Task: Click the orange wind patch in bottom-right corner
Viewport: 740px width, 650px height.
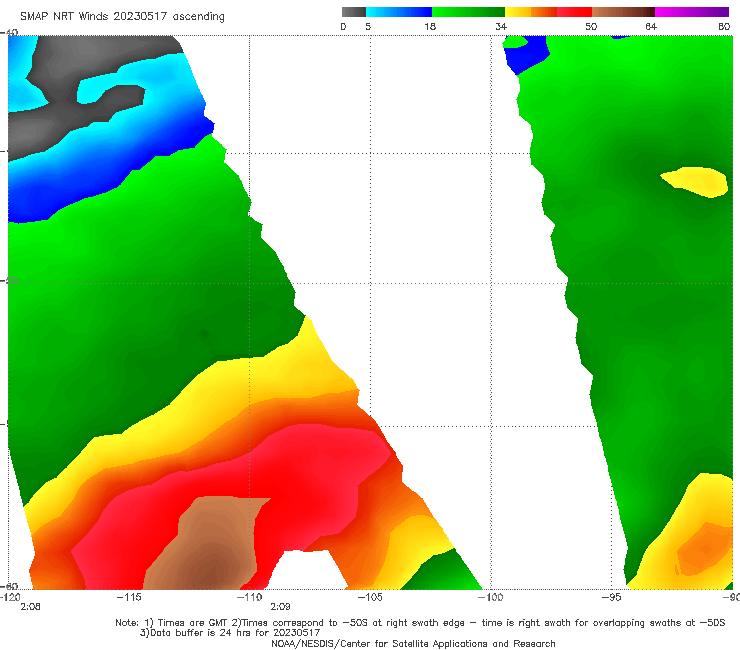Action: tap(703, 550)
